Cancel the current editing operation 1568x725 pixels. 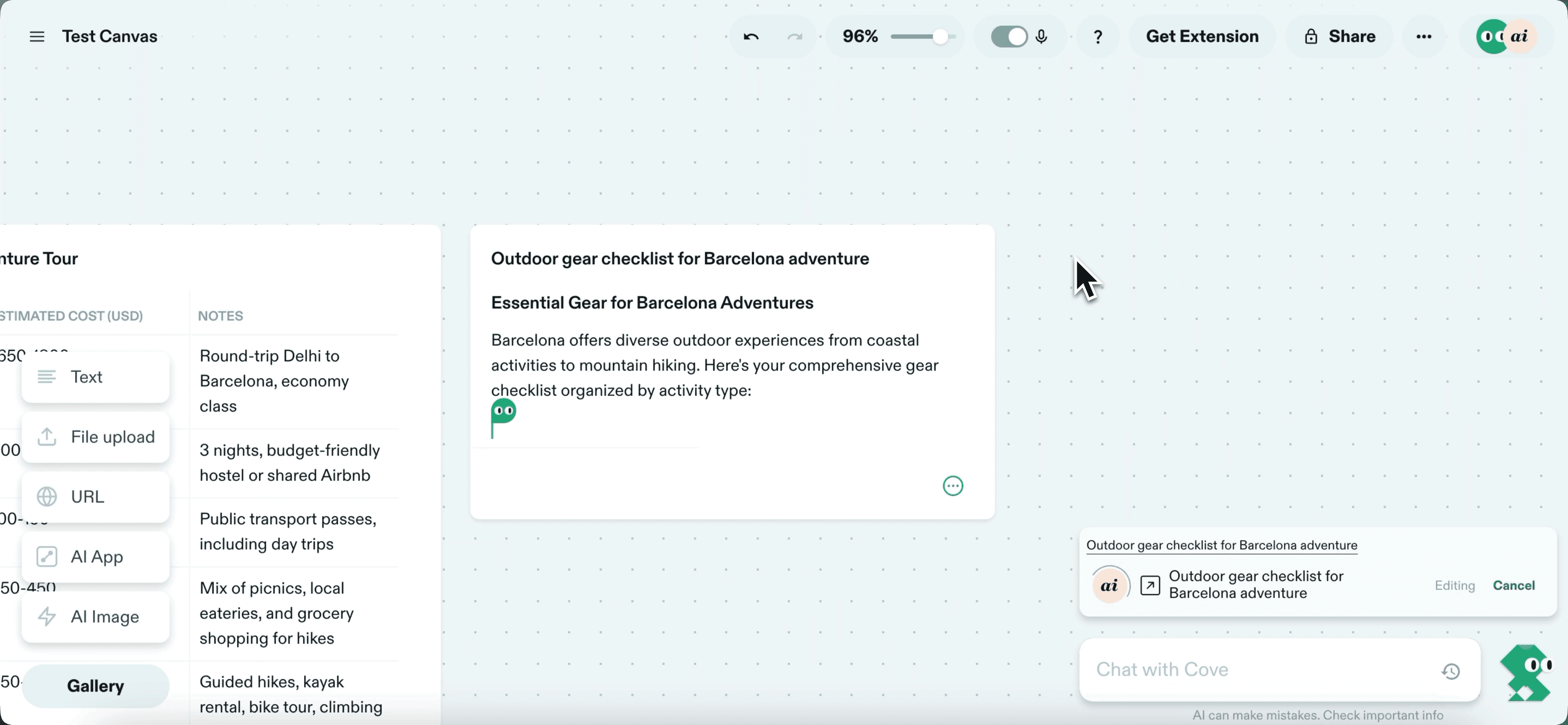click(1514, 585)
